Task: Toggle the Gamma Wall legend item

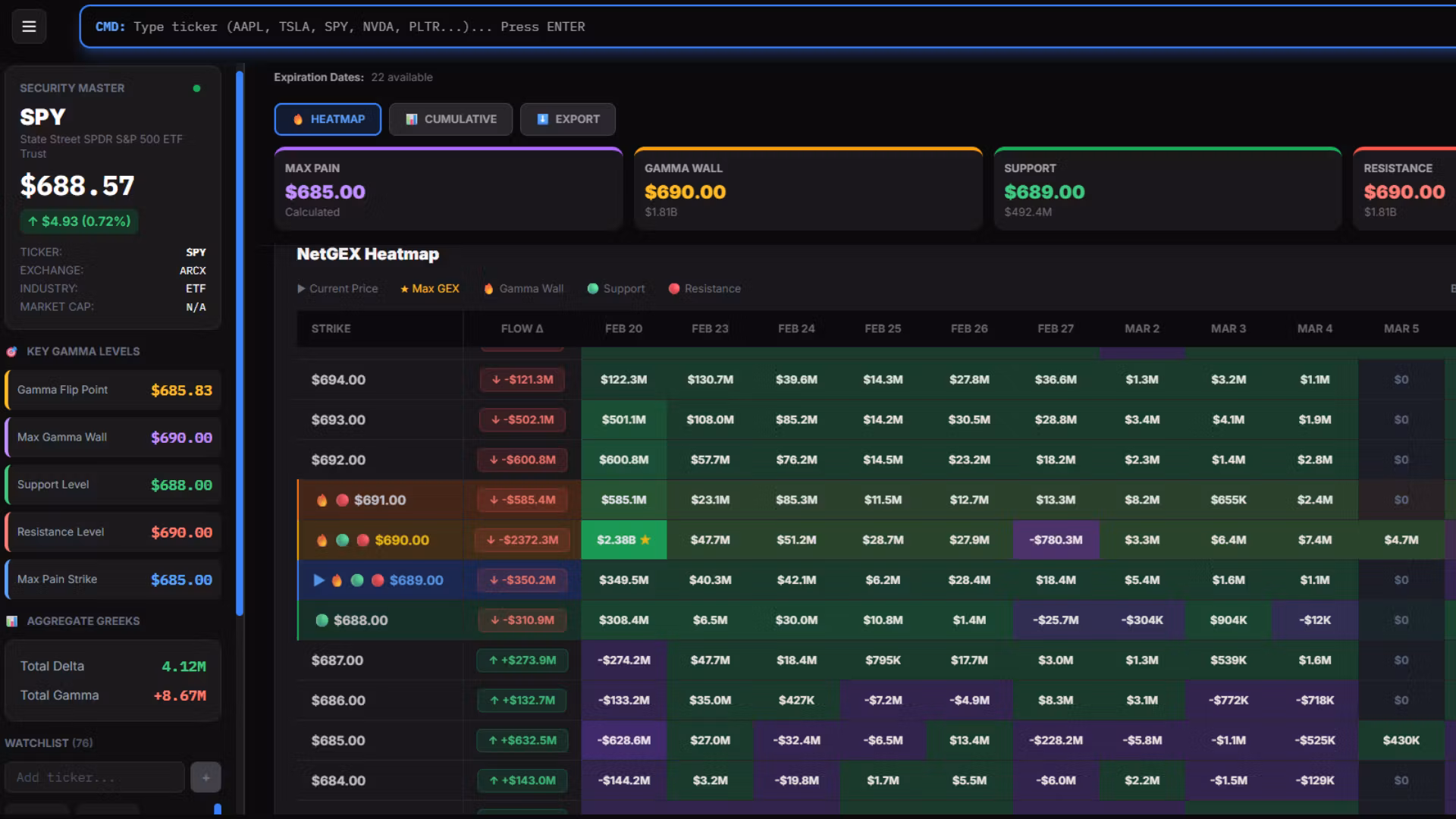Action: pyautogui.click(x=523, y=289)
